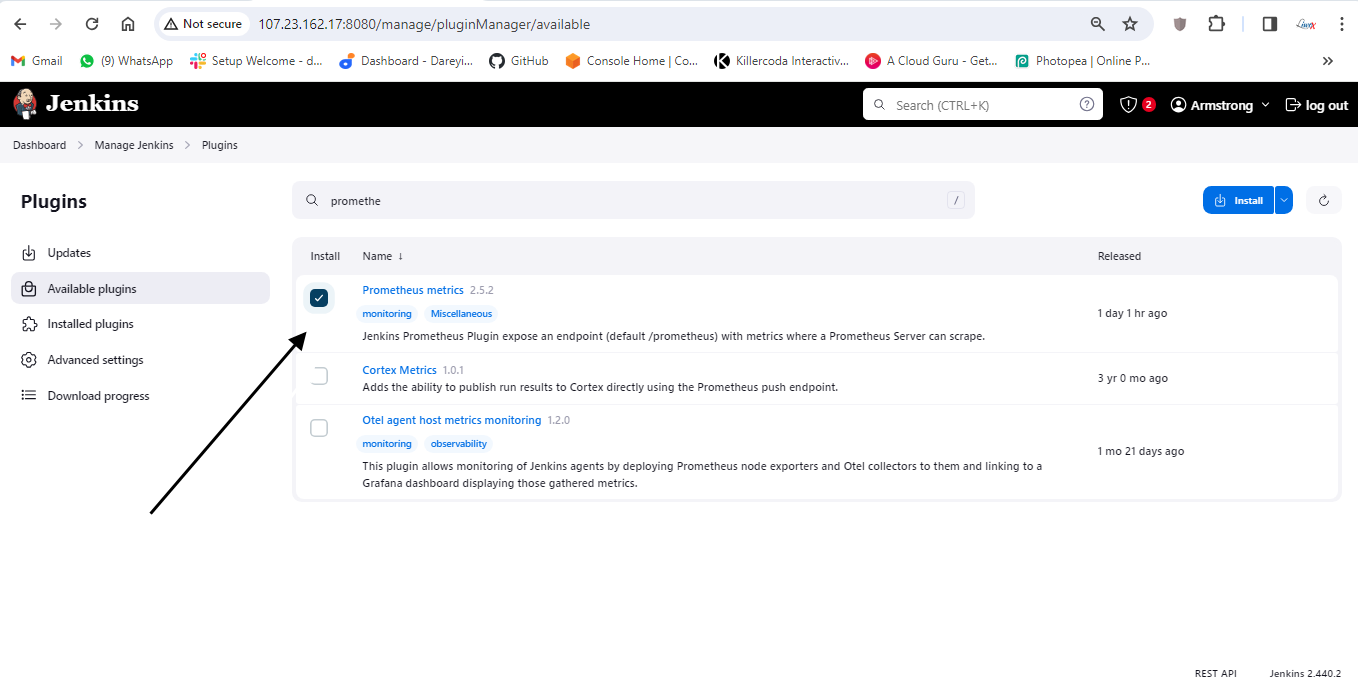Open security warnings shield icon

[x=1128, y=105]
